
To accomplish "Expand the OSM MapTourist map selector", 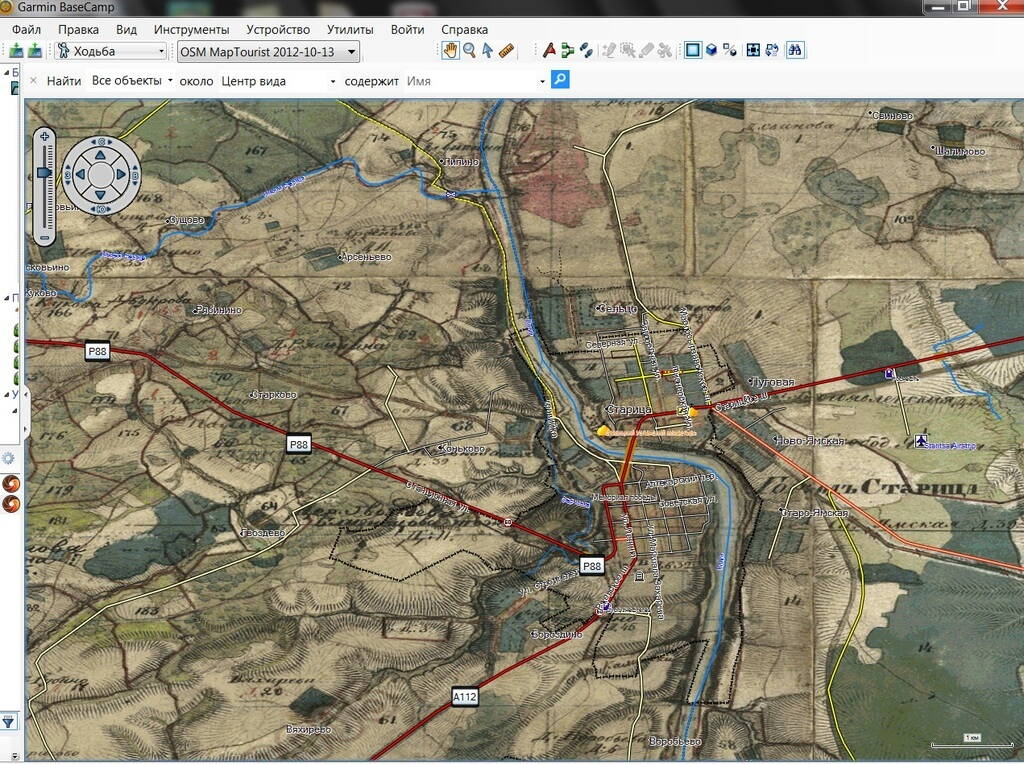I will pos(267,51).
